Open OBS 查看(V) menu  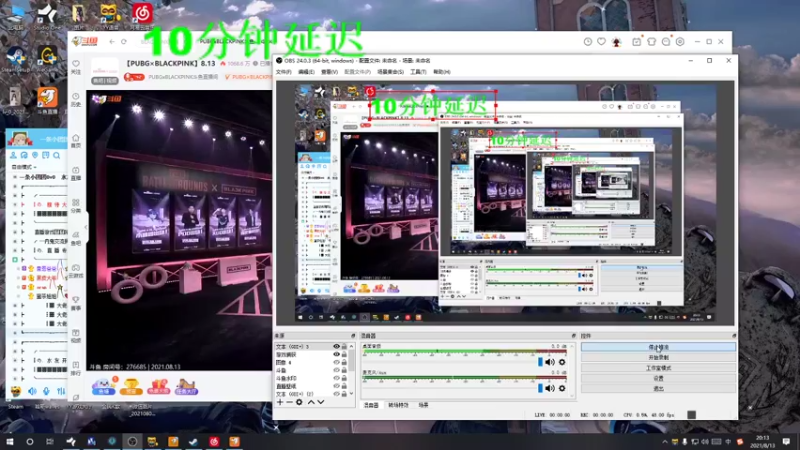329,72
